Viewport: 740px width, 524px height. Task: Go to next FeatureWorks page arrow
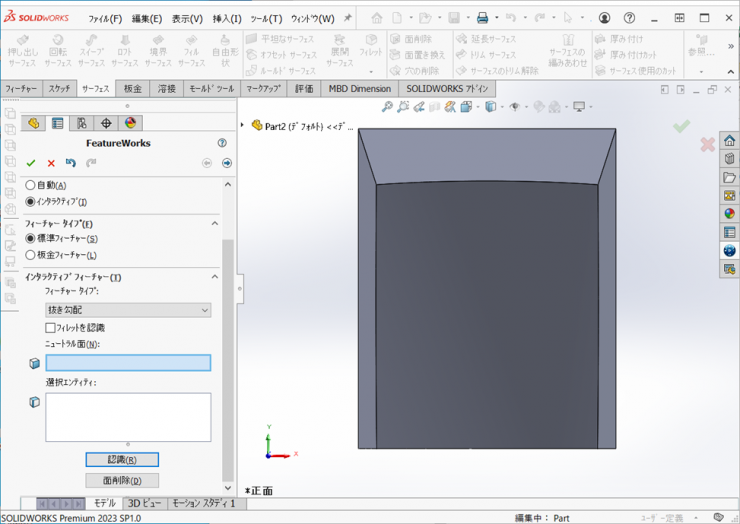coord(227,163)
